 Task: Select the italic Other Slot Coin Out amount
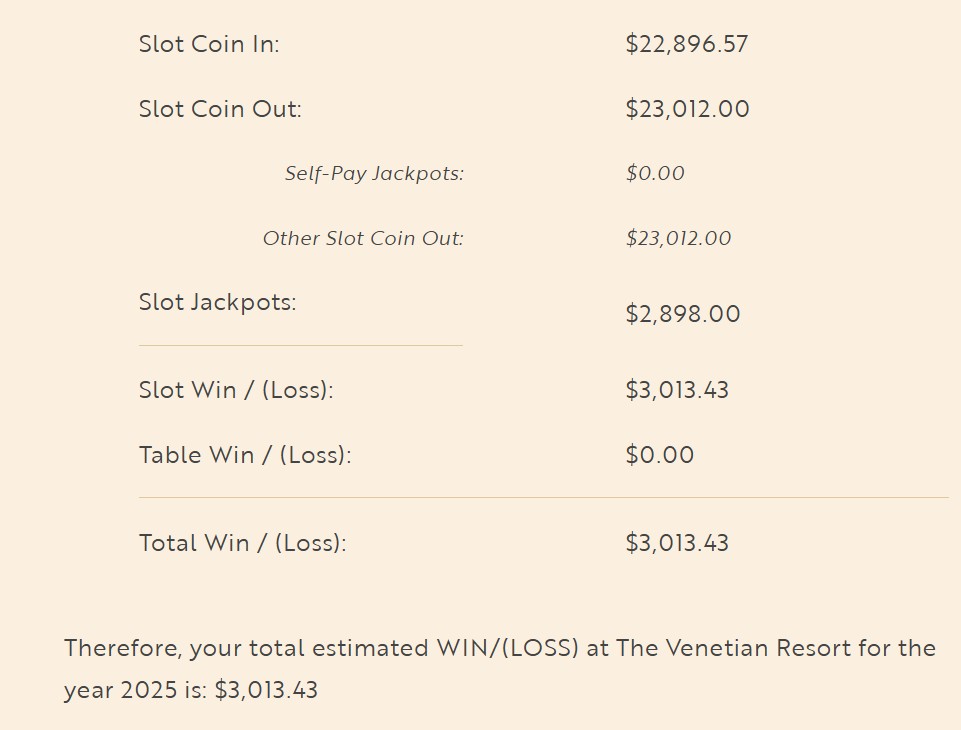(678, 239)
